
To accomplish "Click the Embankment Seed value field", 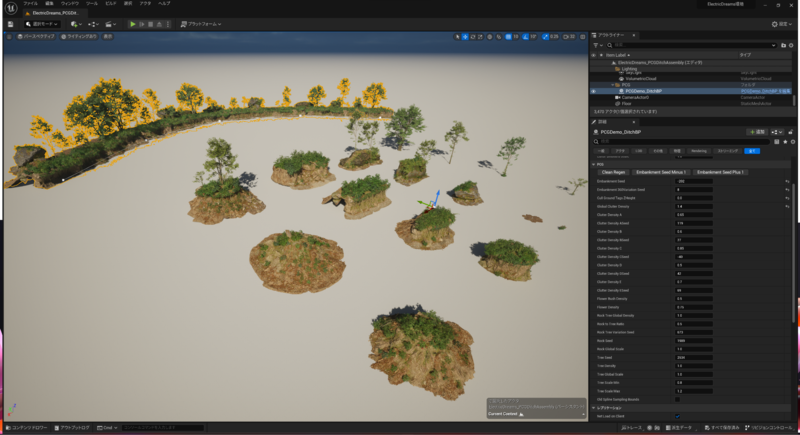I will [x=692, y=181].
